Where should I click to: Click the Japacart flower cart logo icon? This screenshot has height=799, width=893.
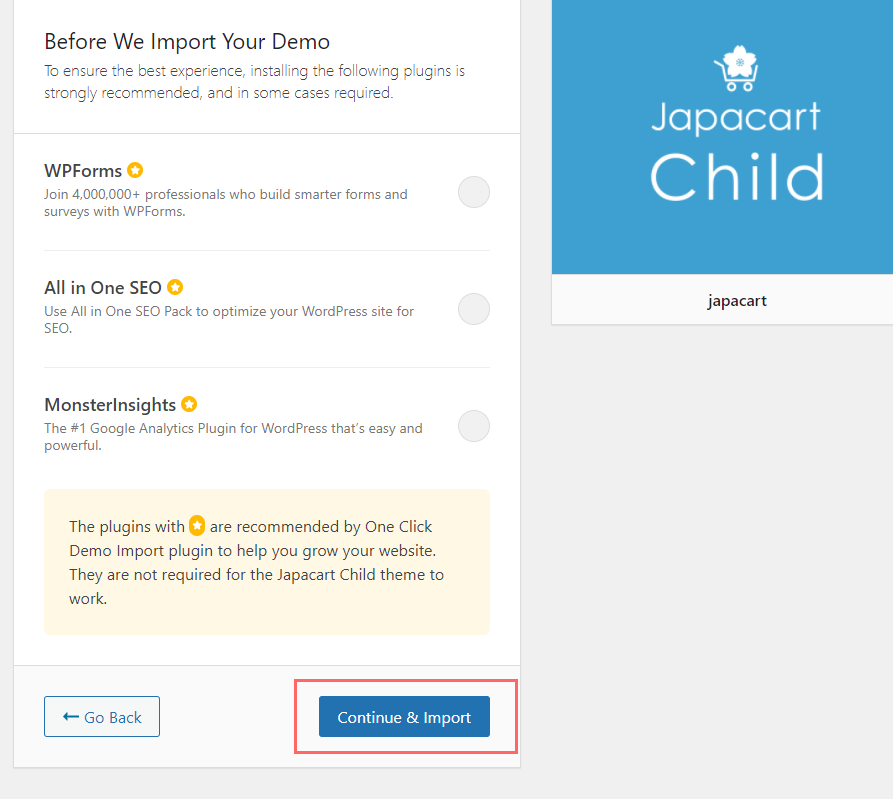tap(738, 68)
